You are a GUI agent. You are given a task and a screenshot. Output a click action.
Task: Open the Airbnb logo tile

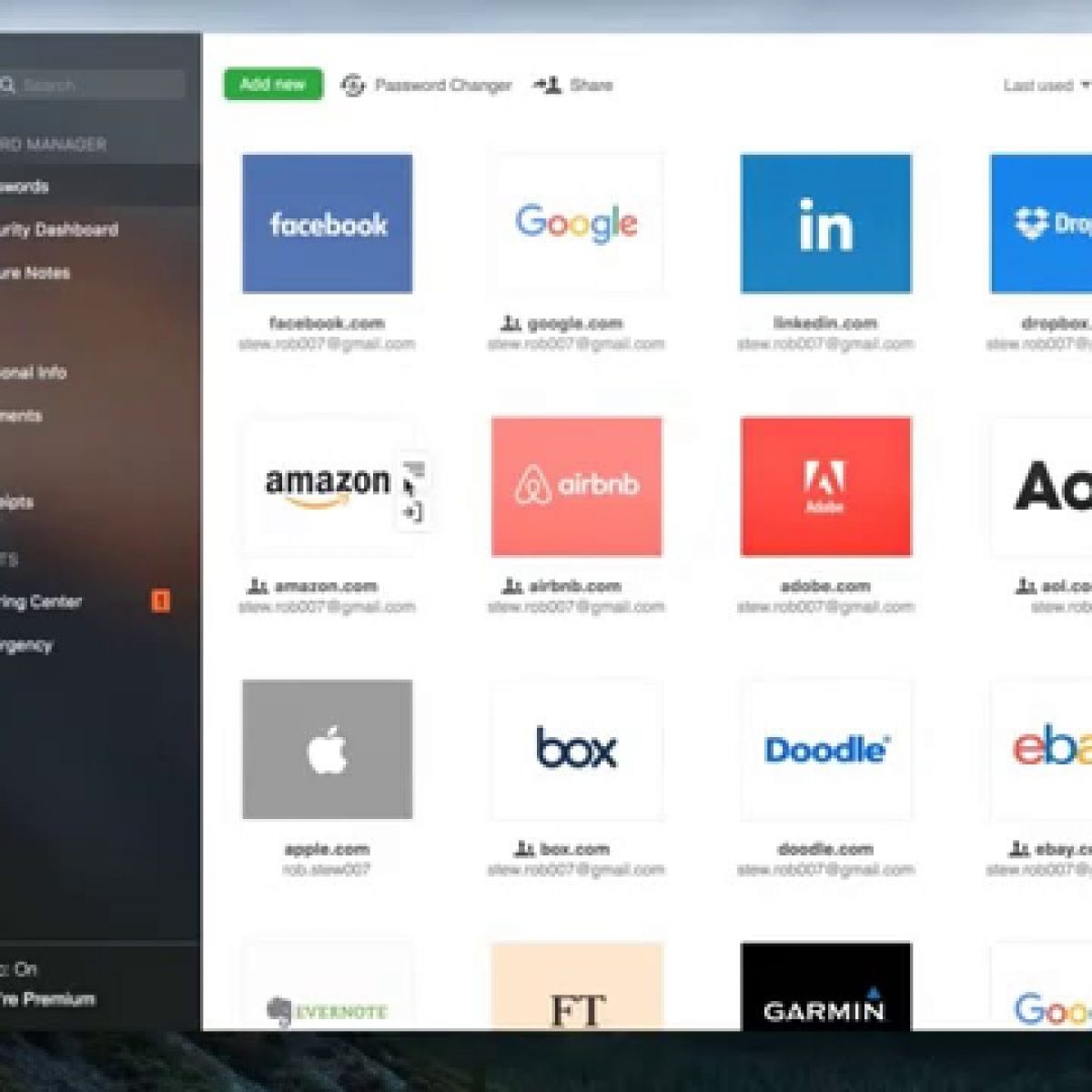coord(577,487)
